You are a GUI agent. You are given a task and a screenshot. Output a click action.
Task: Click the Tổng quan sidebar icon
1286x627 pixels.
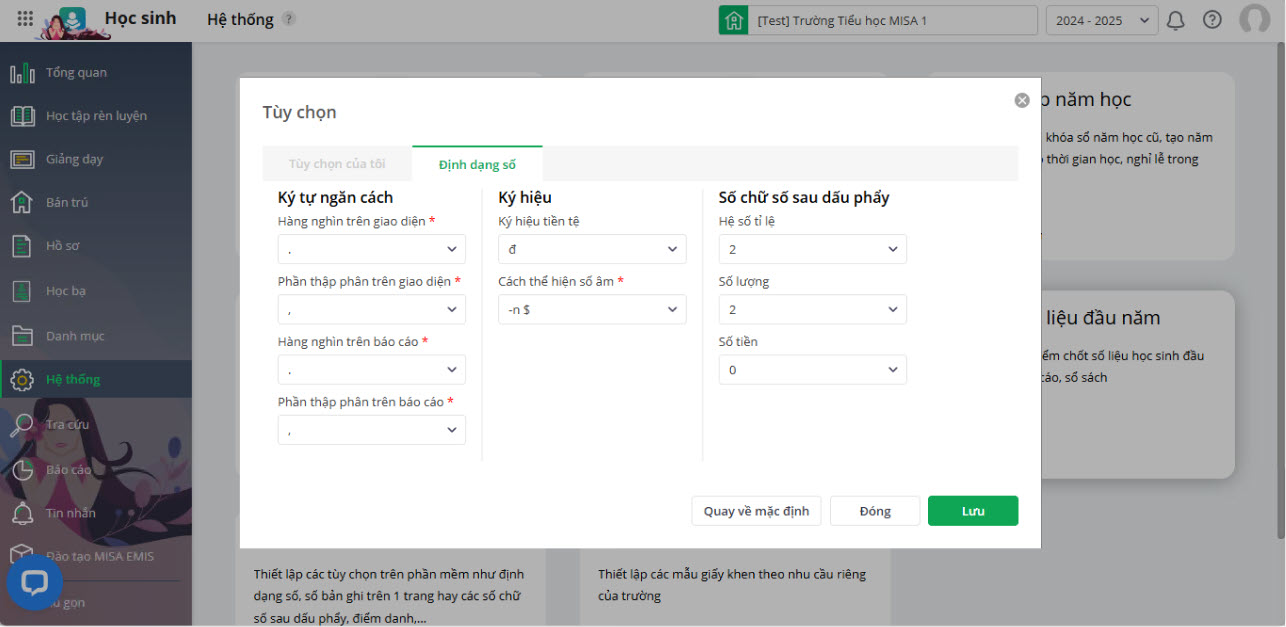click(x=22, y=73)
